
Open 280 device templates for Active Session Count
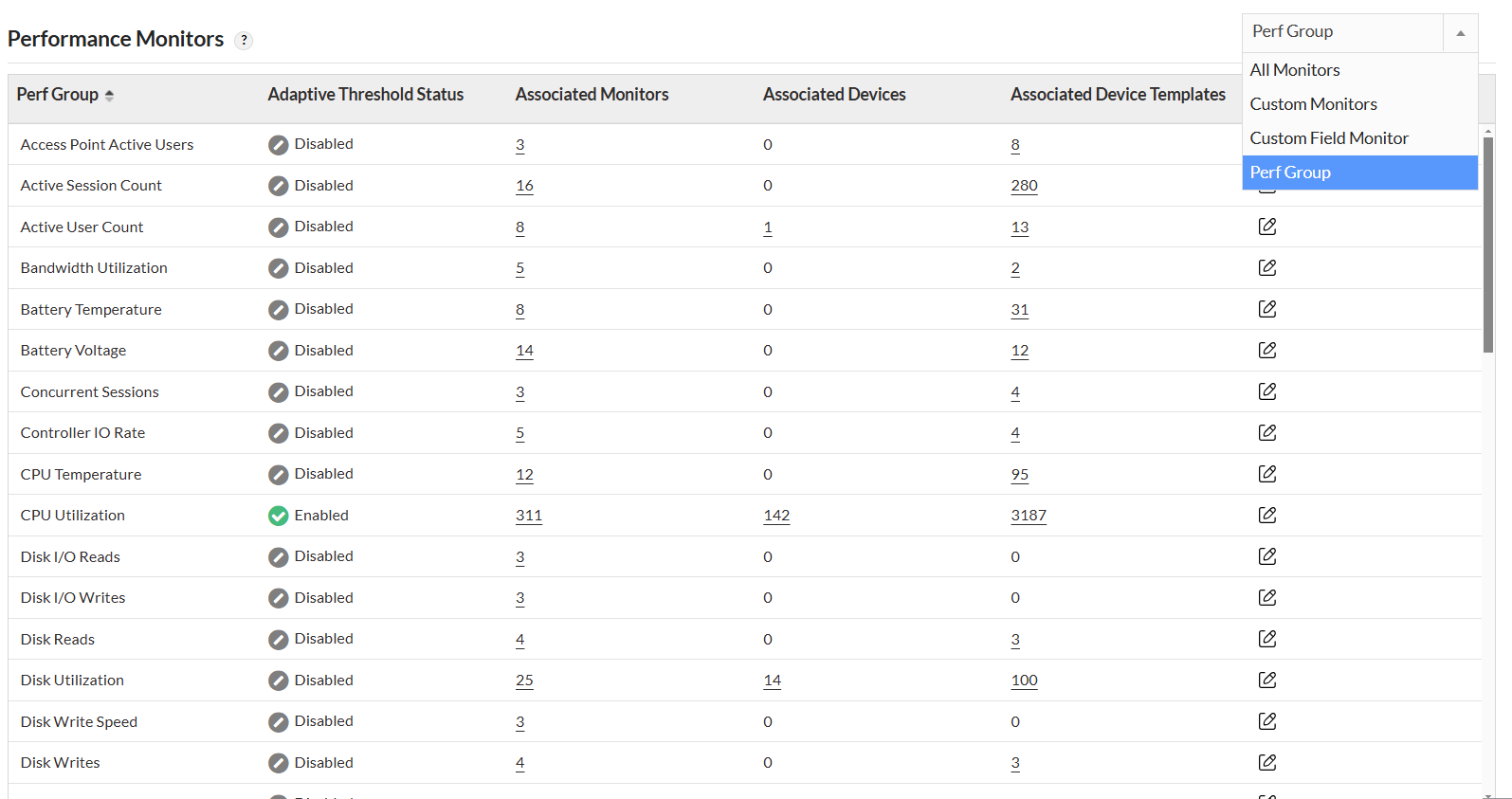pyautogui.click(x=1024, y=186)
